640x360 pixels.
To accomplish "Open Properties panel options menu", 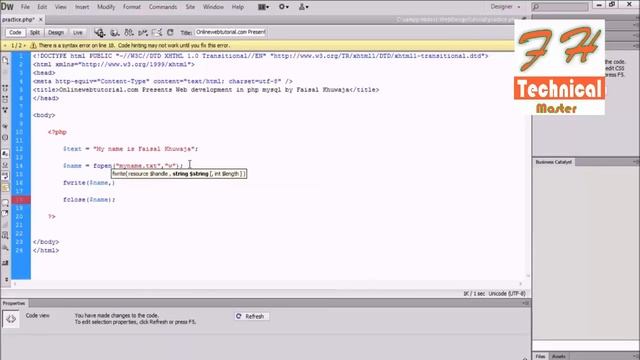I will pos(525,303).
